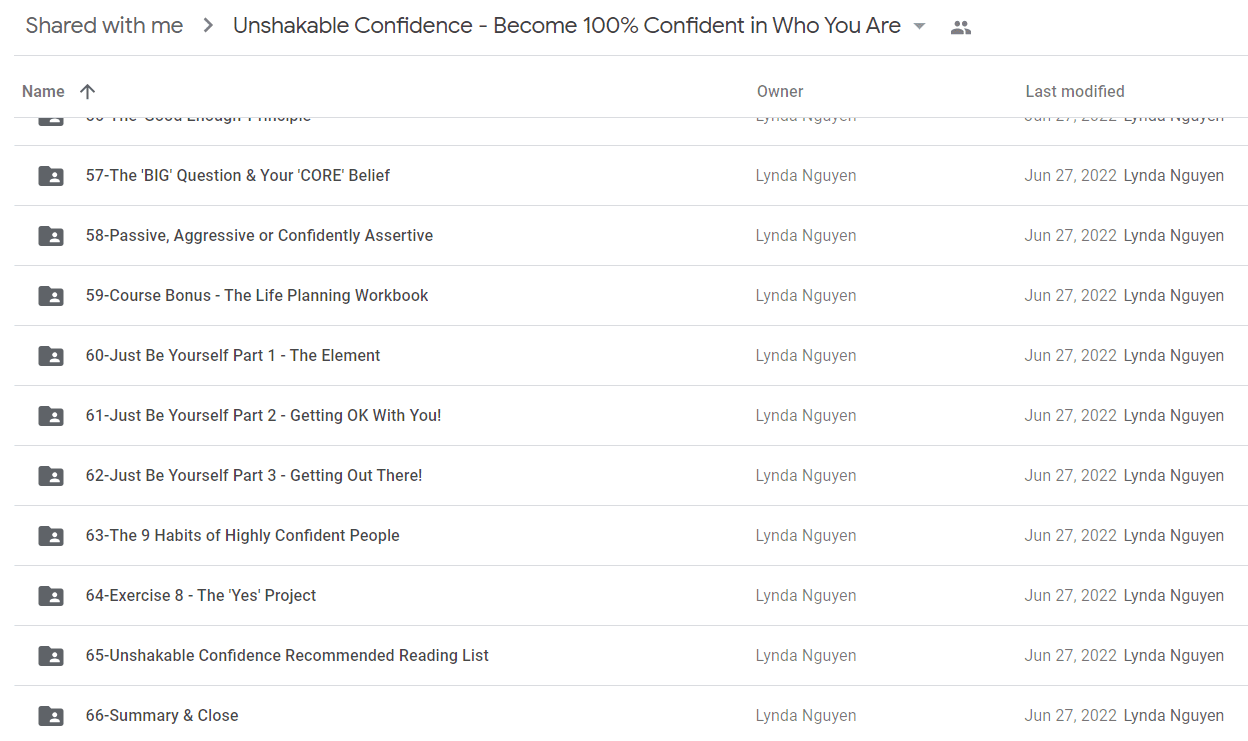
Task: Click shared folder icon for 57-The 'BIG' Question
Action: 51,176
